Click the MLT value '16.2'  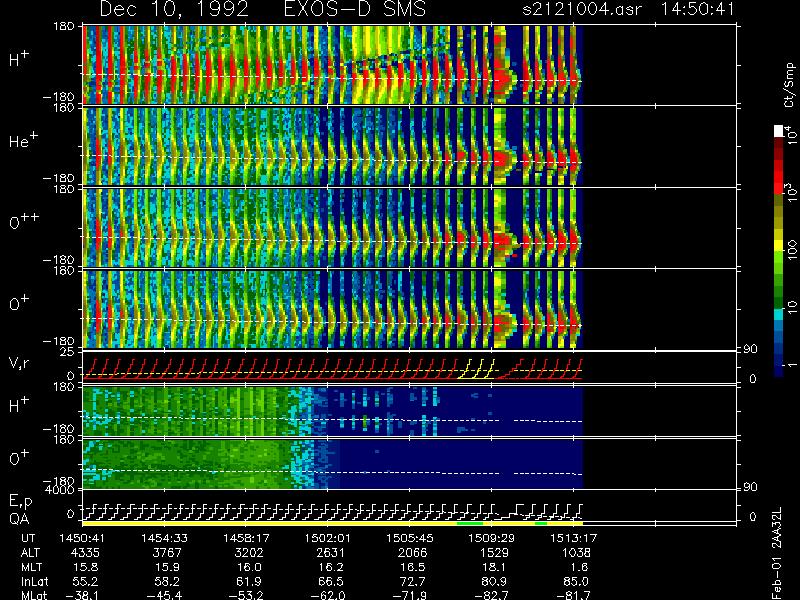tap(333, 567)
